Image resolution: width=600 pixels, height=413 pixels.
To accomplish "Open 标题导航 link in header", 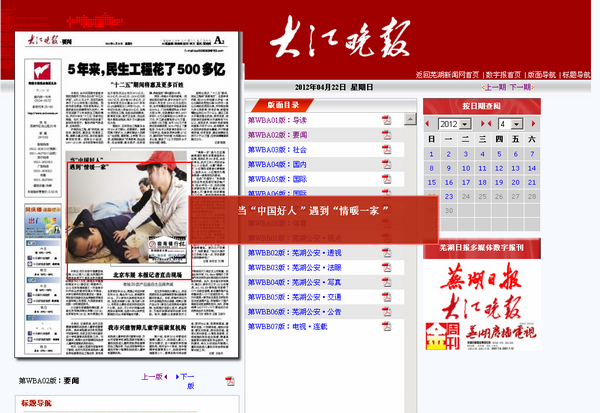I will (x=576, y=75).
